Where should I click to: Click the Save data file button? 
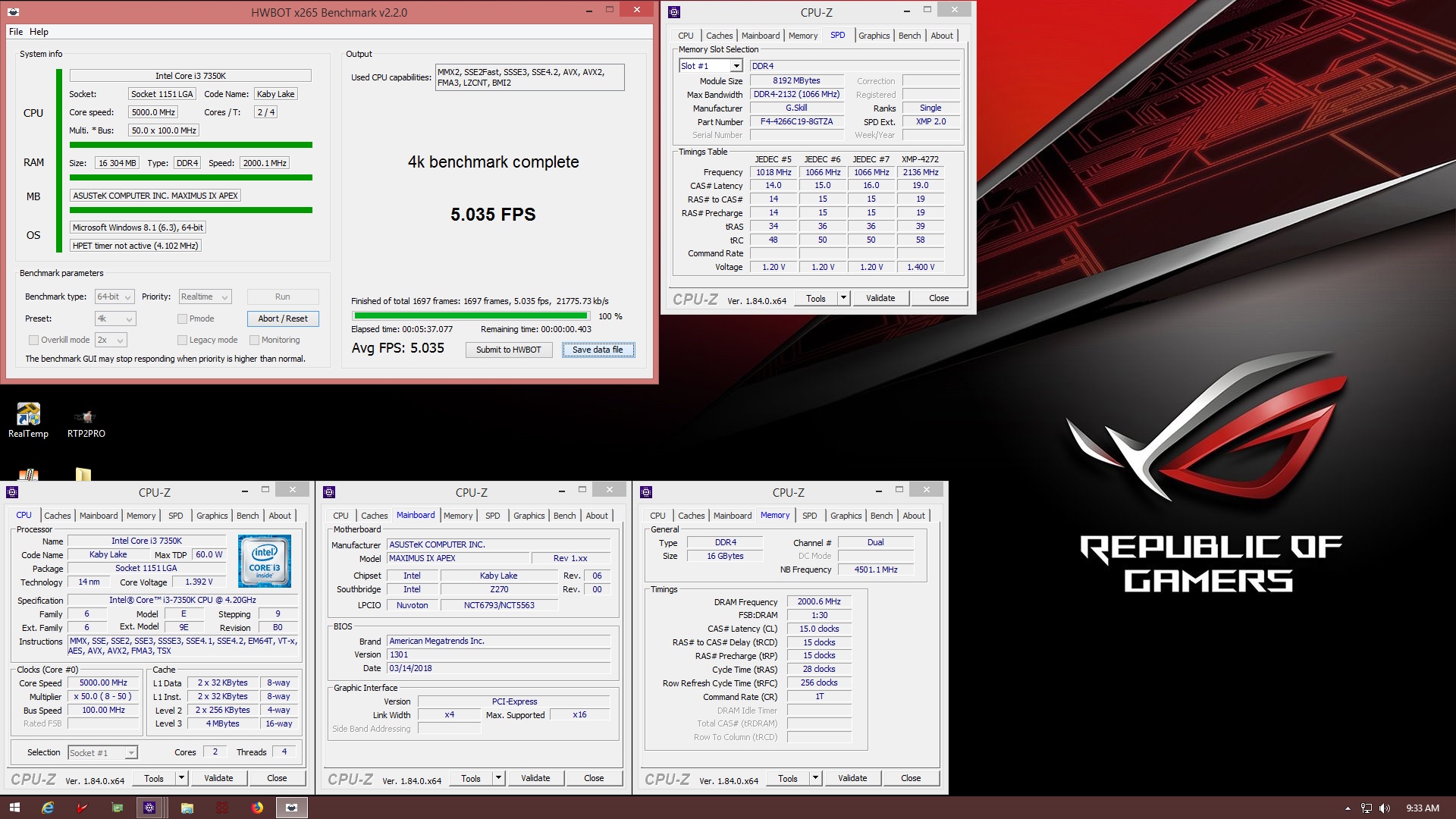[598, 350]
